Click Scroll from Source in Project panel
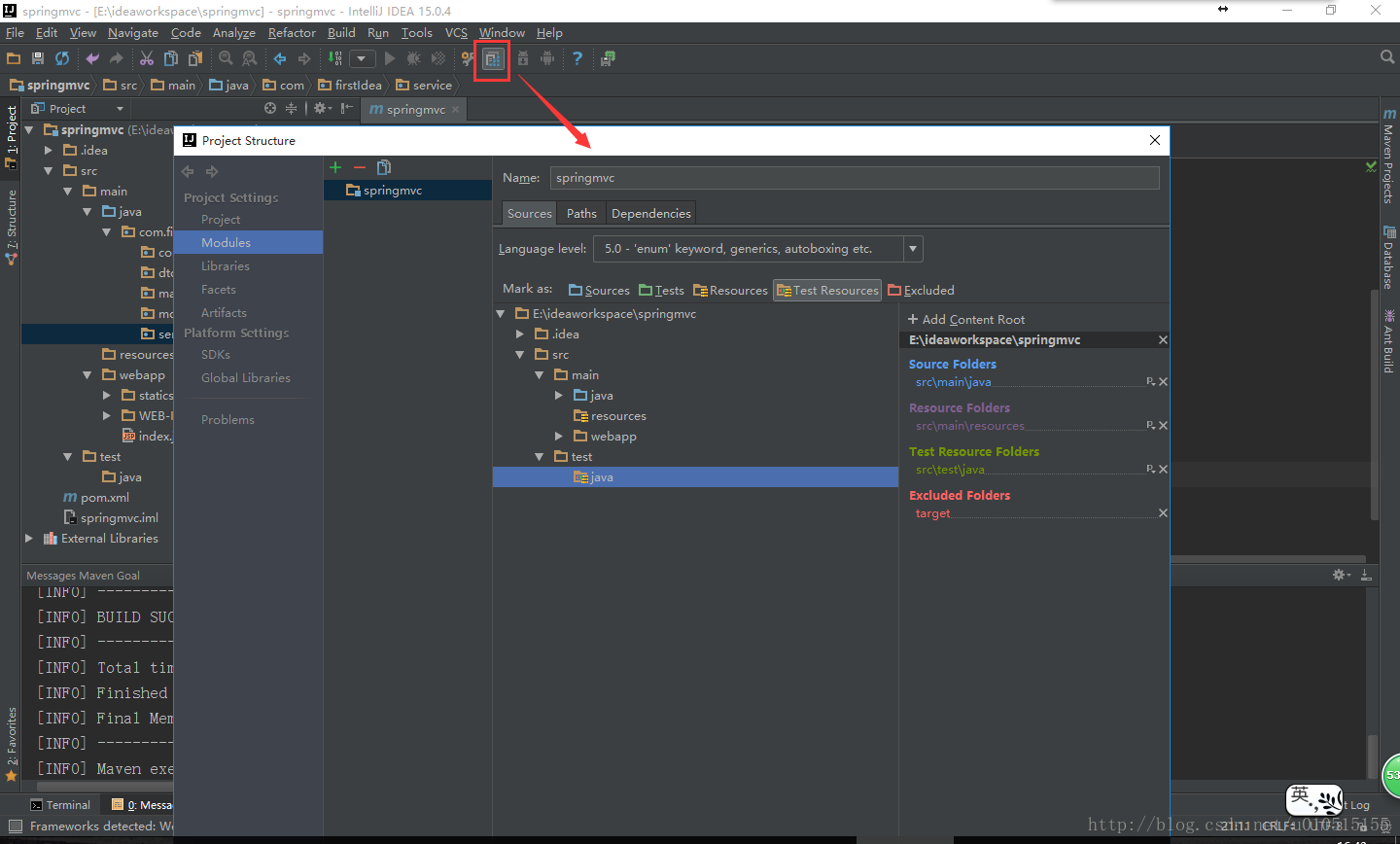The height and width of the screenshot is (844, 1400). click(270, 108)
